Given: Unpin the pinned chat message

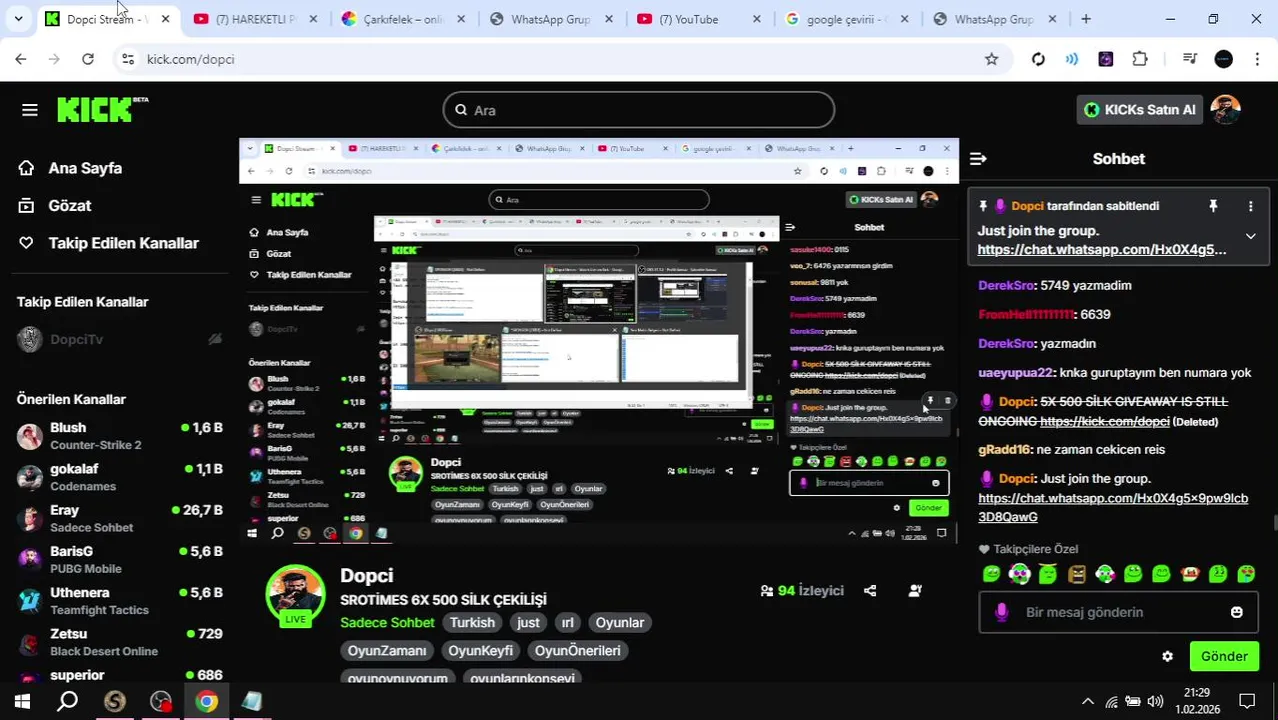Looking at the screenshot, I should [x=1213, y=206].
